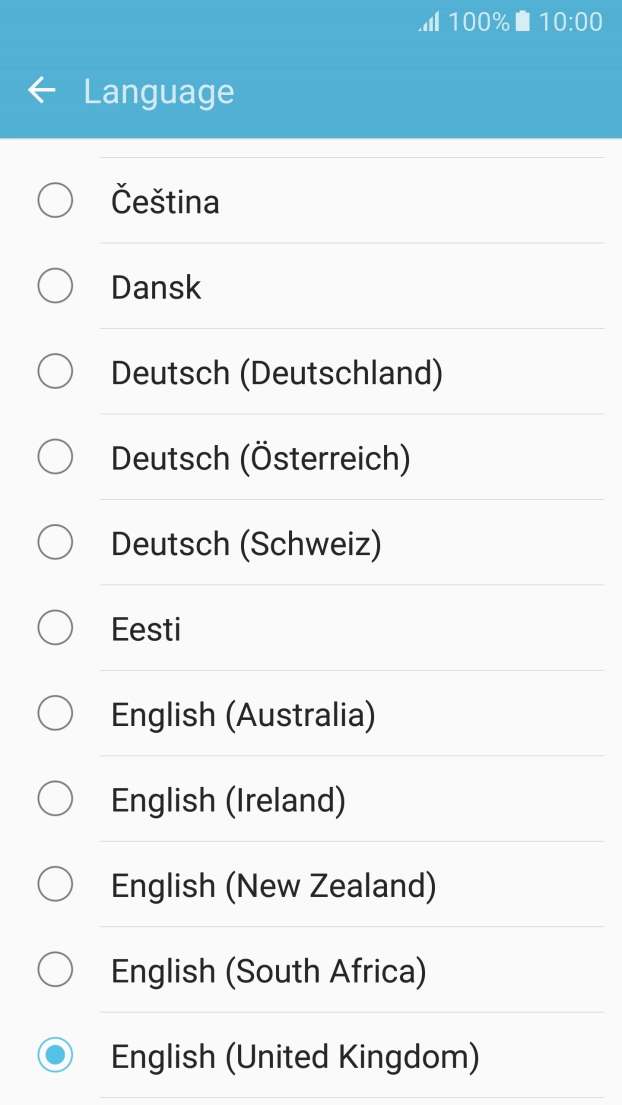Select English (New Zealand) as the language

click(x=55, y=884)
